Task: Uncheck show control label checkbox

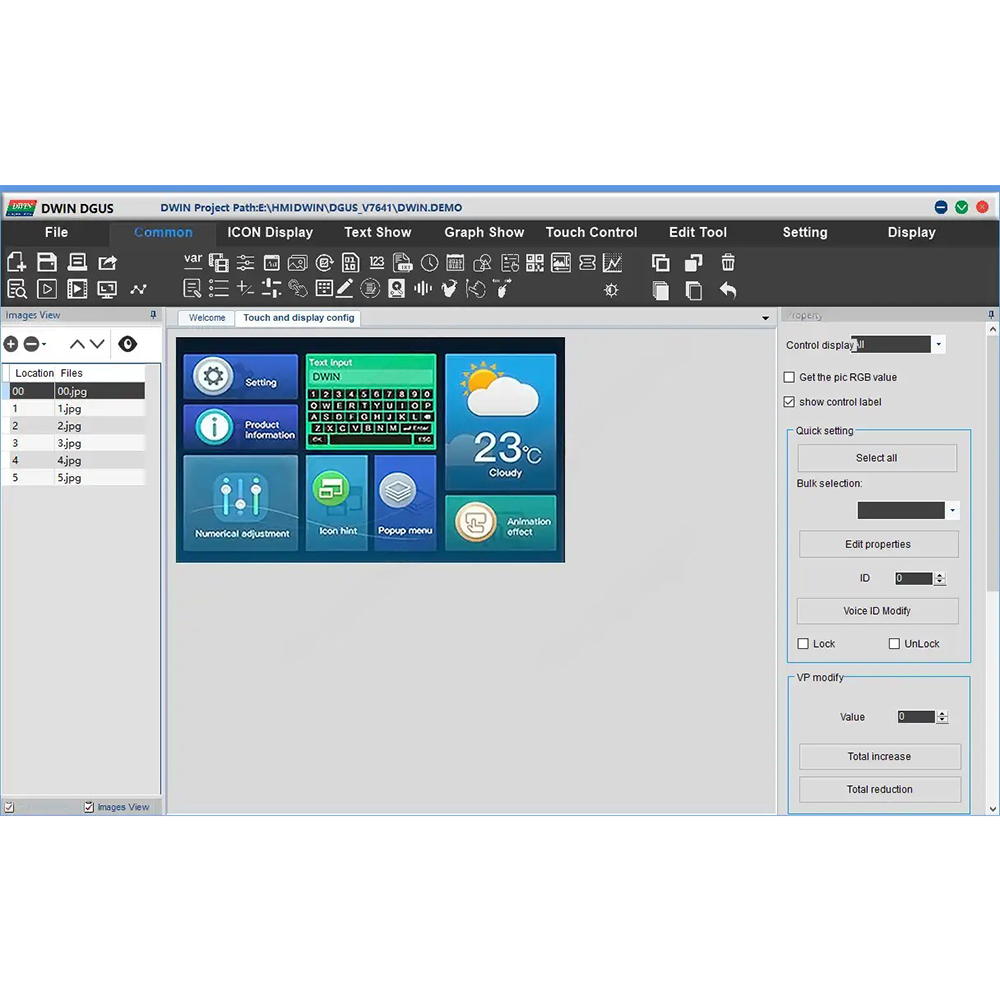Action: tap(789, 402)
